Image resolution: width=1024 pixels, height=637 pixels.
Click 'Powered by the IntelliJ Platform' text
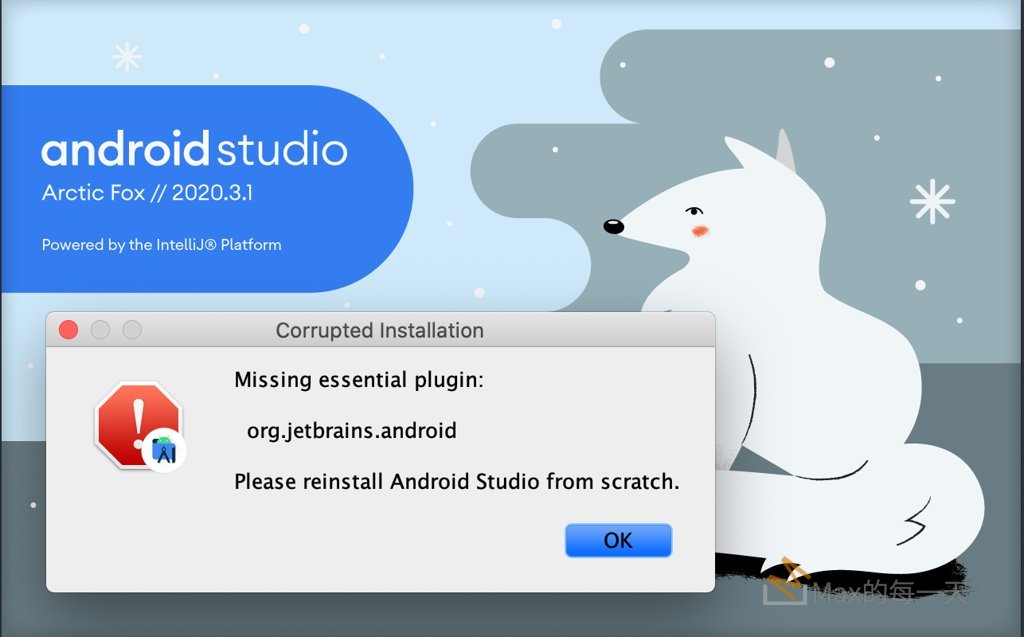161,245
